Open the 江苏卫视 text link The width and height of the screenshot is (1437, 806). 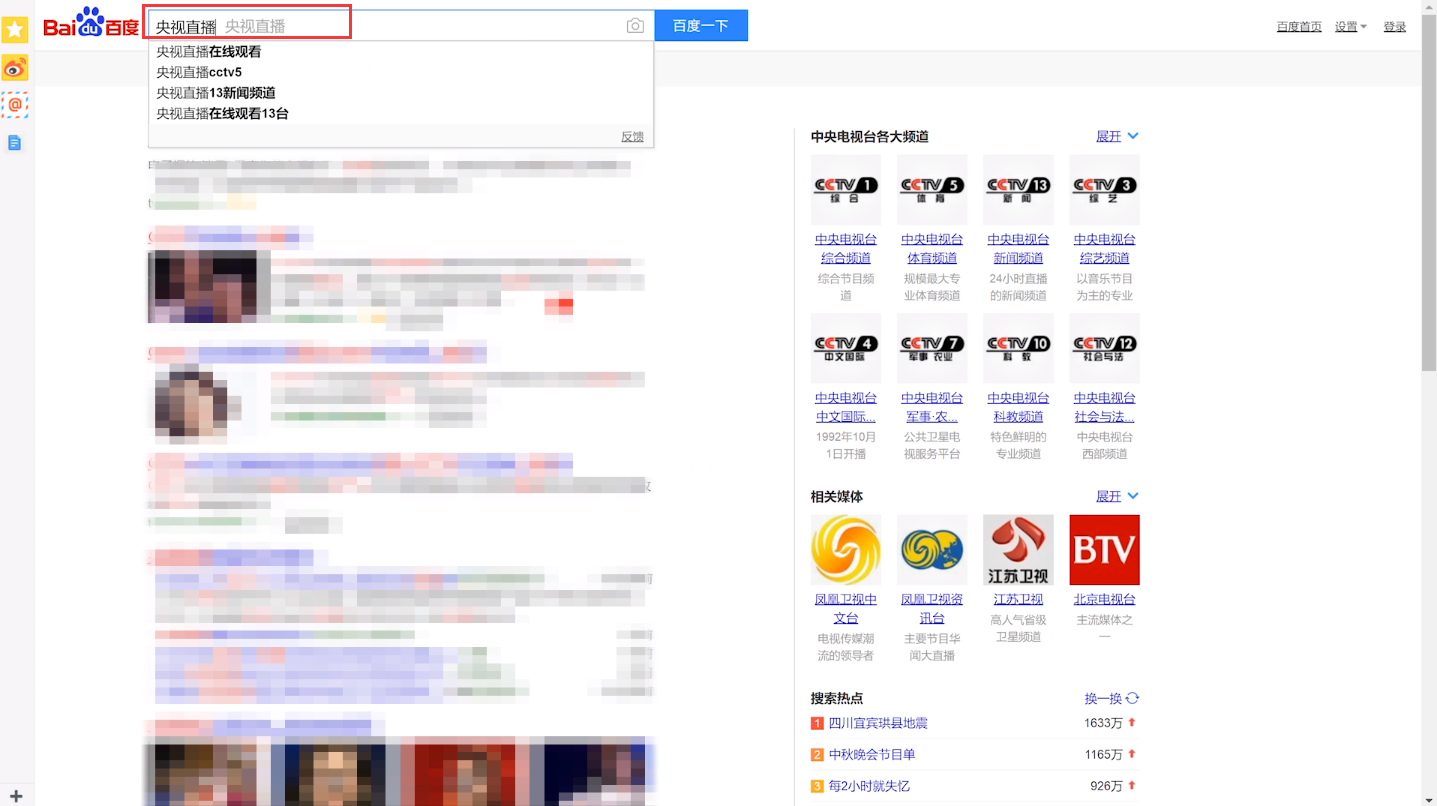point(1018,599)
